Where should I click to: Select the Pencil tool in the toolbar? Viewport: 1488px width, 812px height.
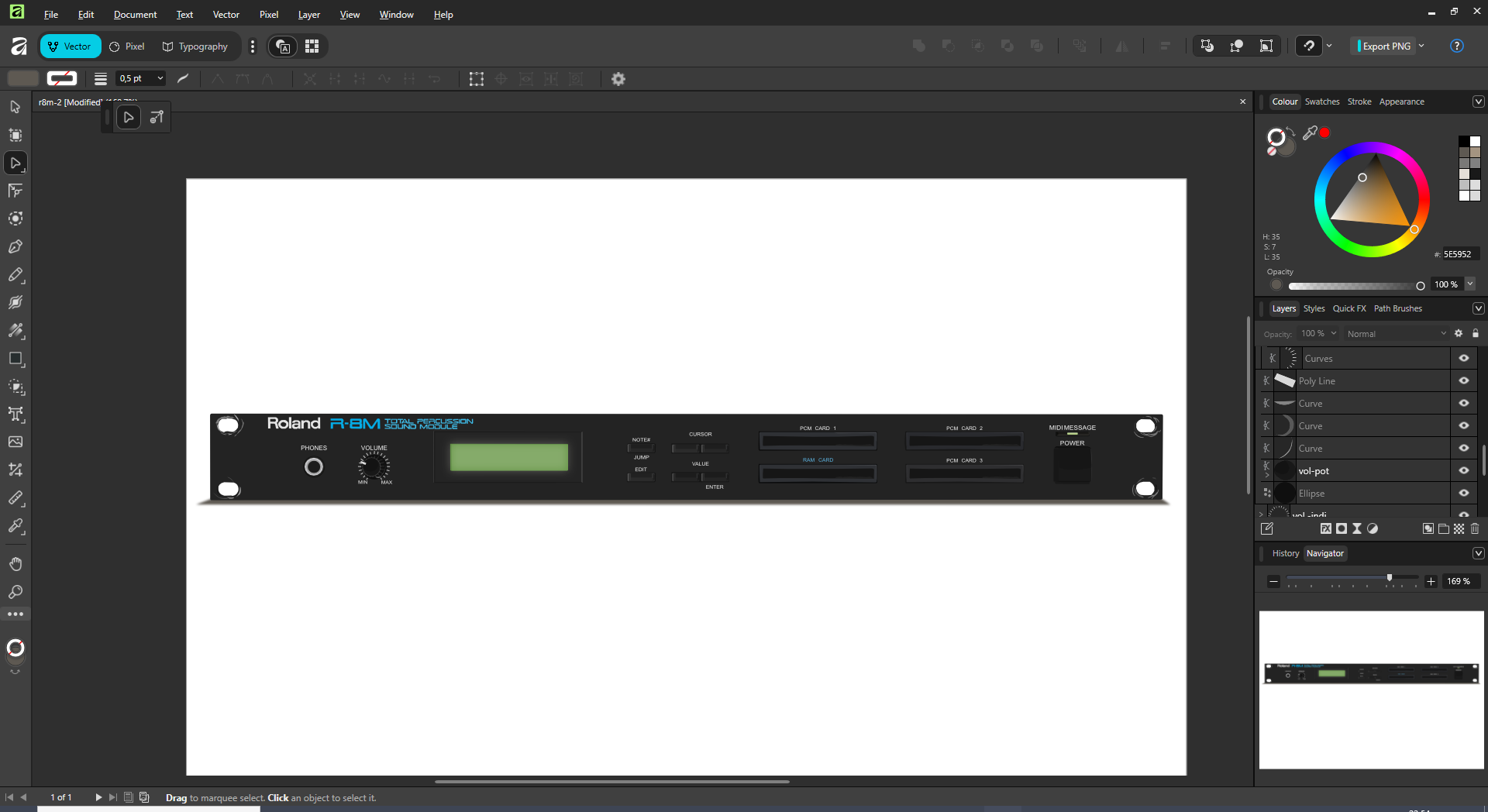click(15, 275)
